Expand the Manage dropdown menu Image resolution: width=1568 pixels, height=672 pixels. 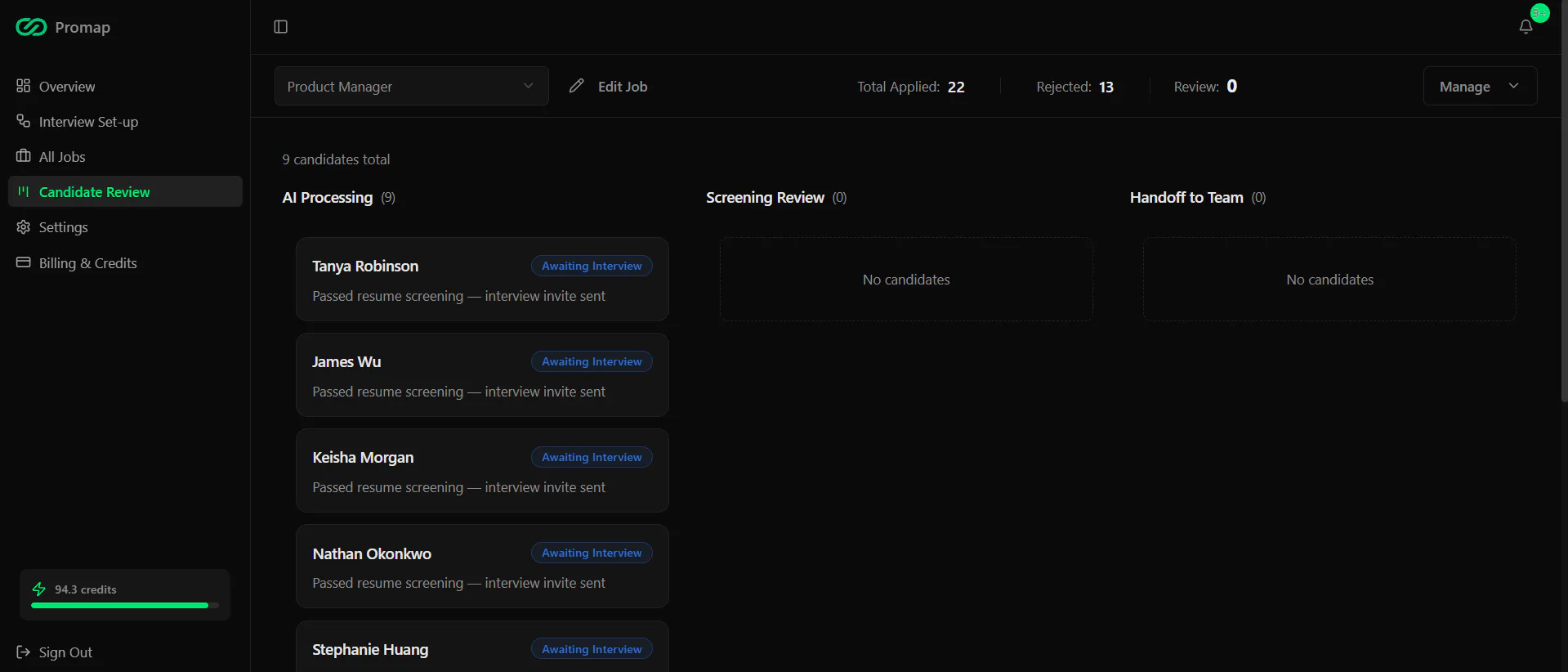pyautogui.click(x=1480, y=86)
